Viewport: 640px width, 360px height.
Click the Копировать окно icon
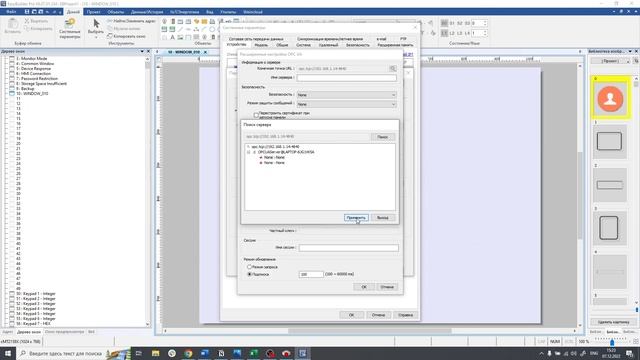[110, 36]
